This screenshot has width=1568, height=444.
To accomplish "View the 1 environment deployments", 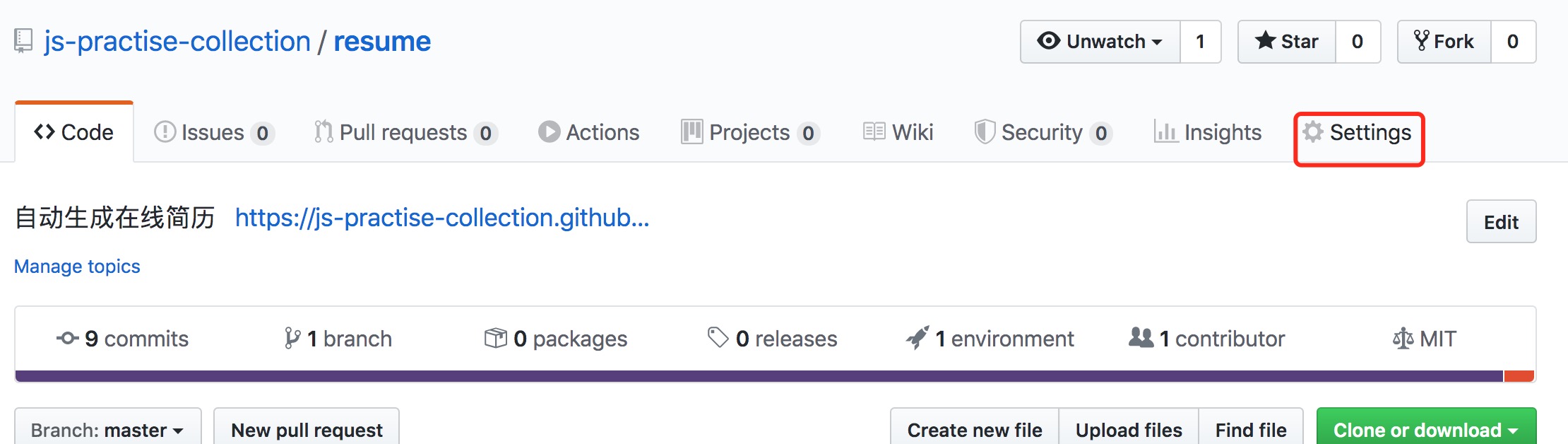I will (x=990, y=339).
